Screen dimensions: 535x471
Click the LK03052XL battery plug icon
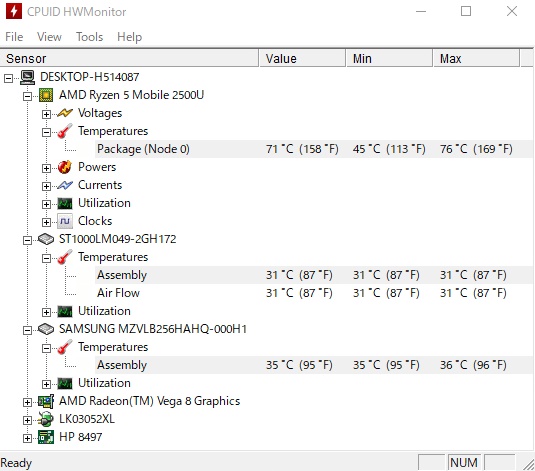tap(46, 419)
